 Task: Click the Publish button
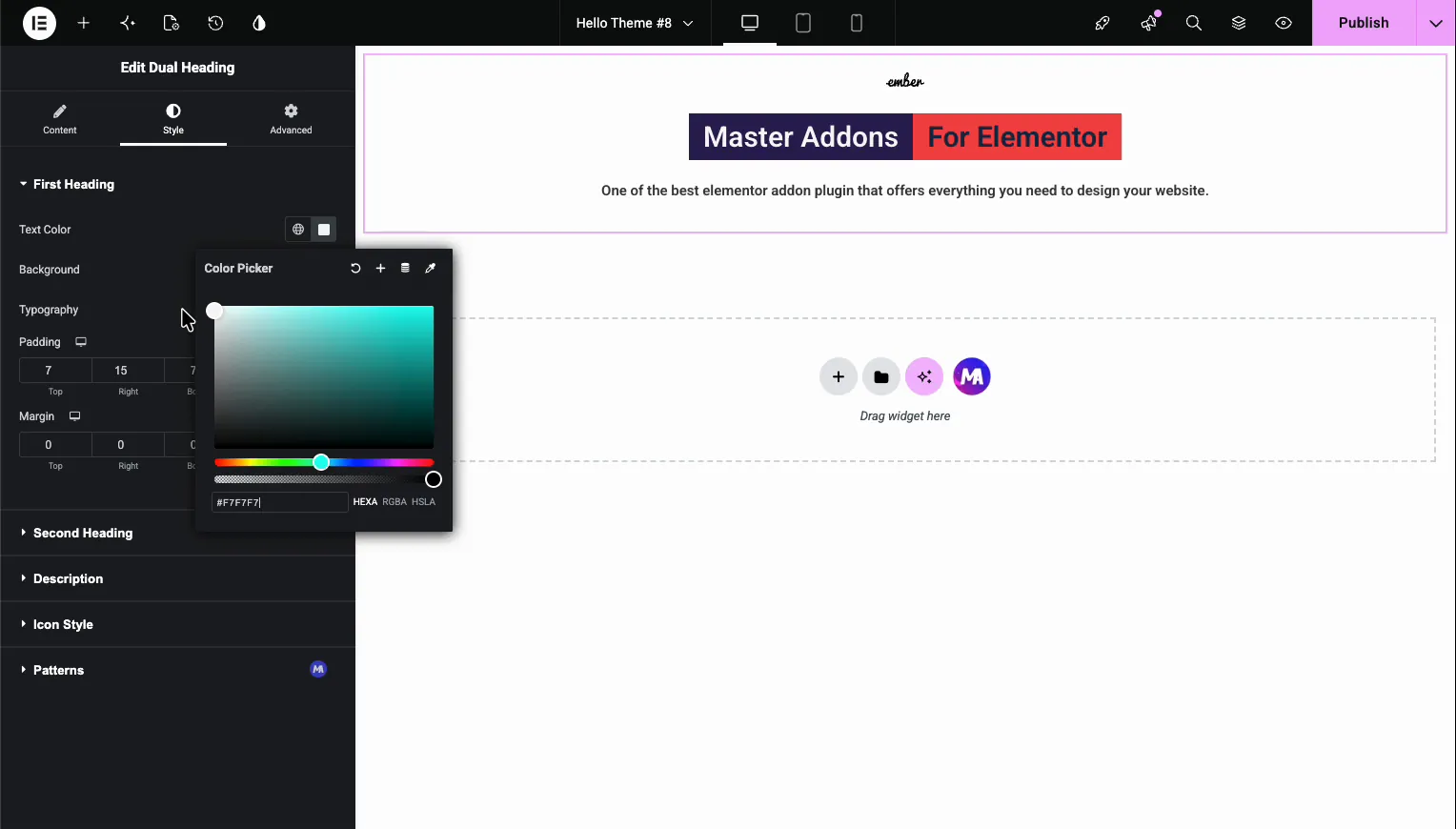(1364, 23)
